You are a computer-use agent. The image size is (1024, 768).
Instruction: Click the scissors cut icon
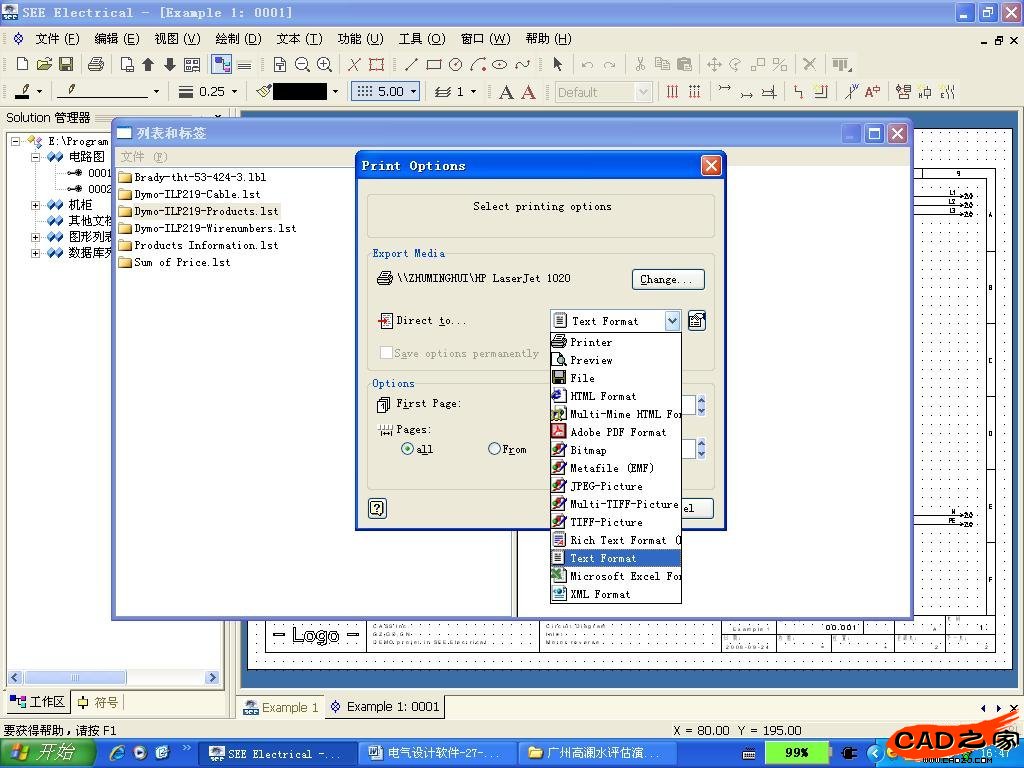(x=639, y=64)
